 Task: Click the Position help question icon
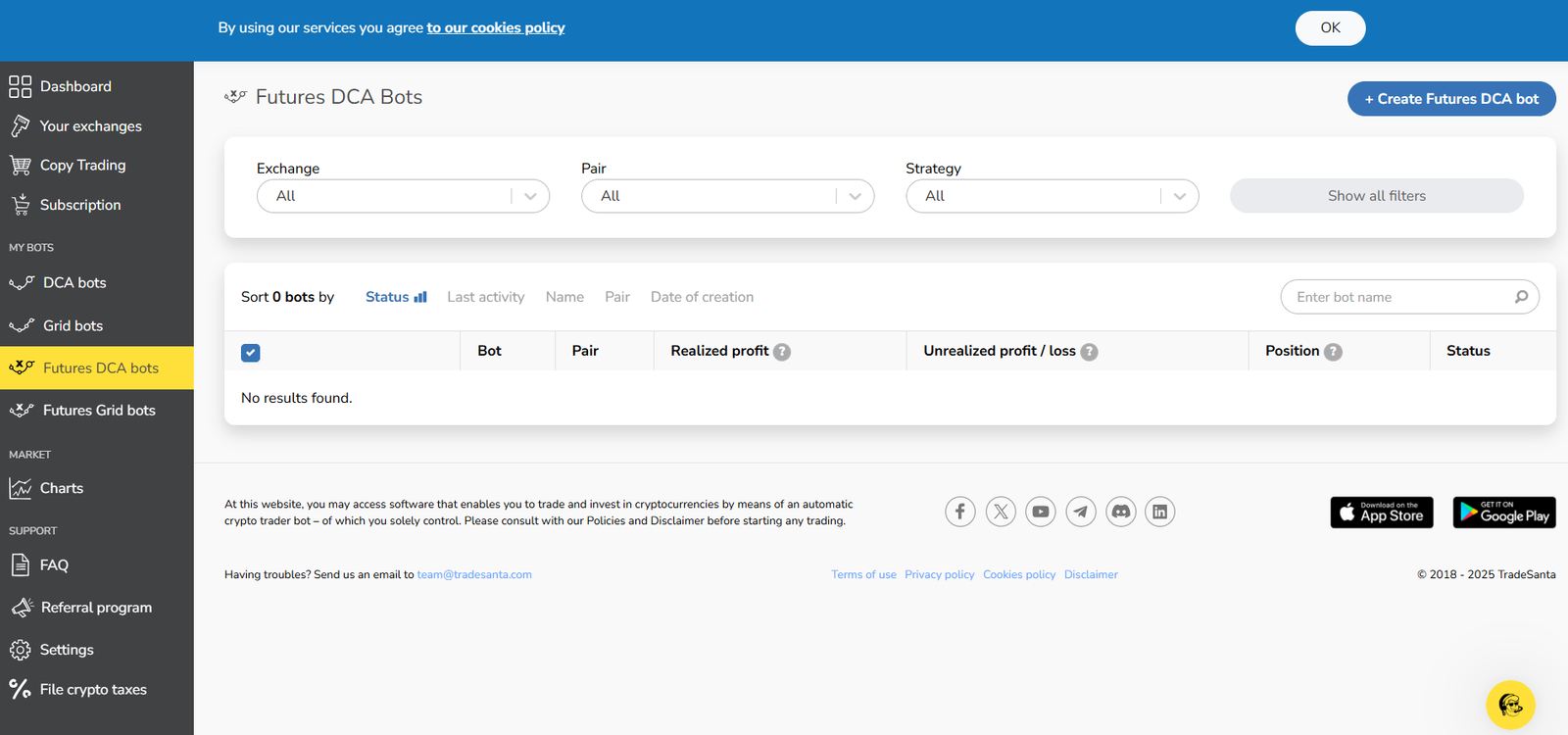point(1333,352)
